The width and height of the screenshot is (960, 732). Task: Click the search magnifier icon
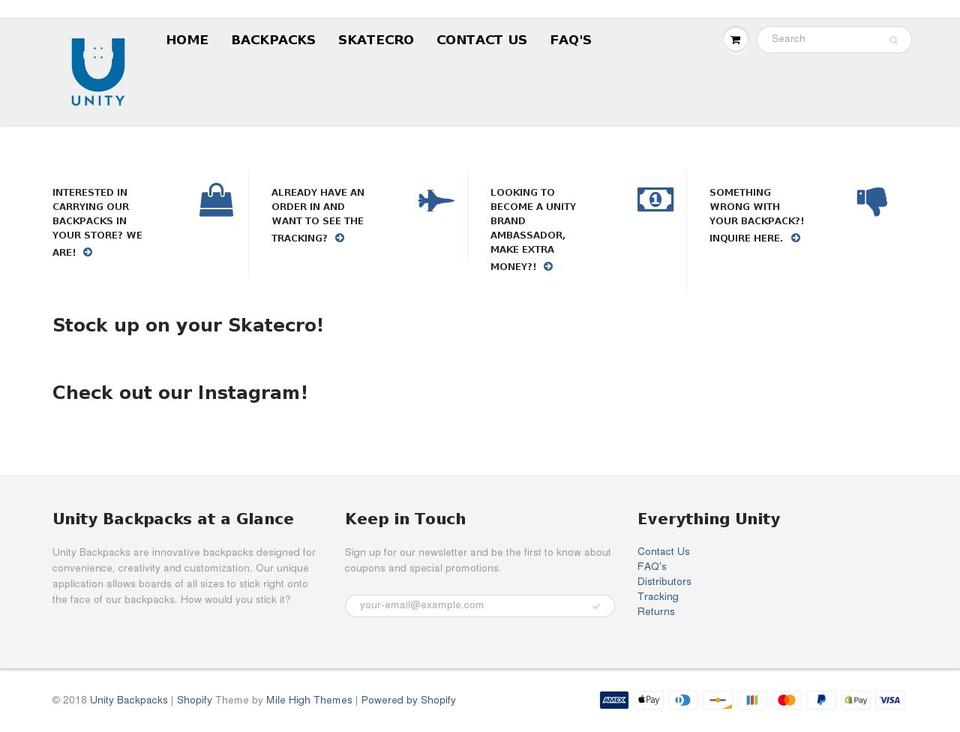(x=893, y=40)
